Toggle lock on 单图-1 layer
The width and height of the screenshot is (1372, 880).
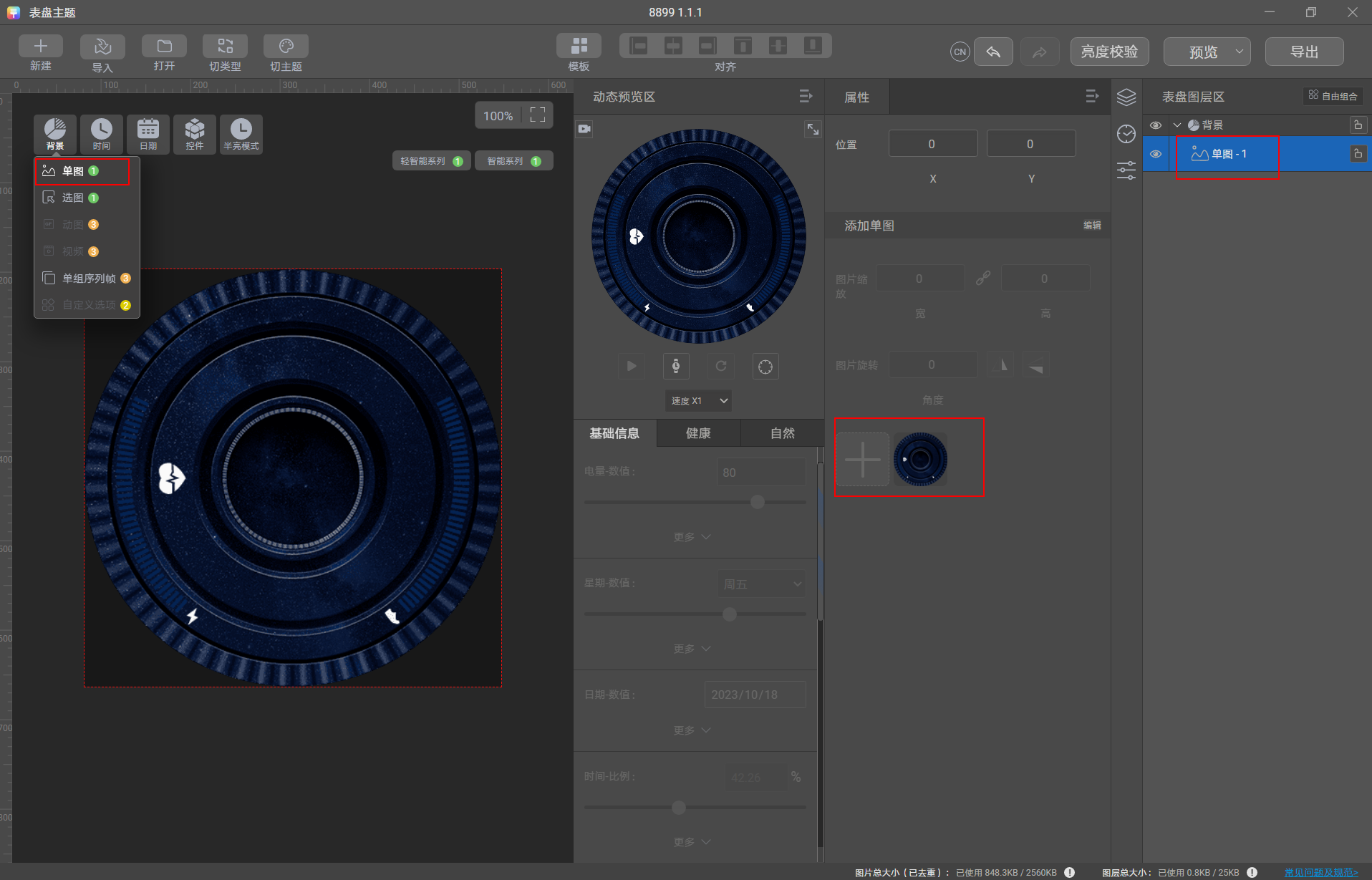1358,154
